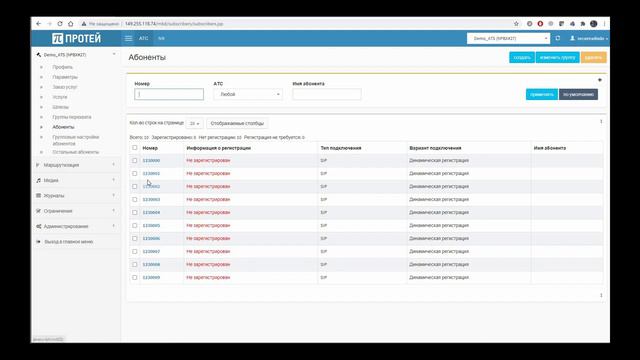
Task: Check the box for subscriber 1230005
Action: pyautogui.click(x=135, y=225)
